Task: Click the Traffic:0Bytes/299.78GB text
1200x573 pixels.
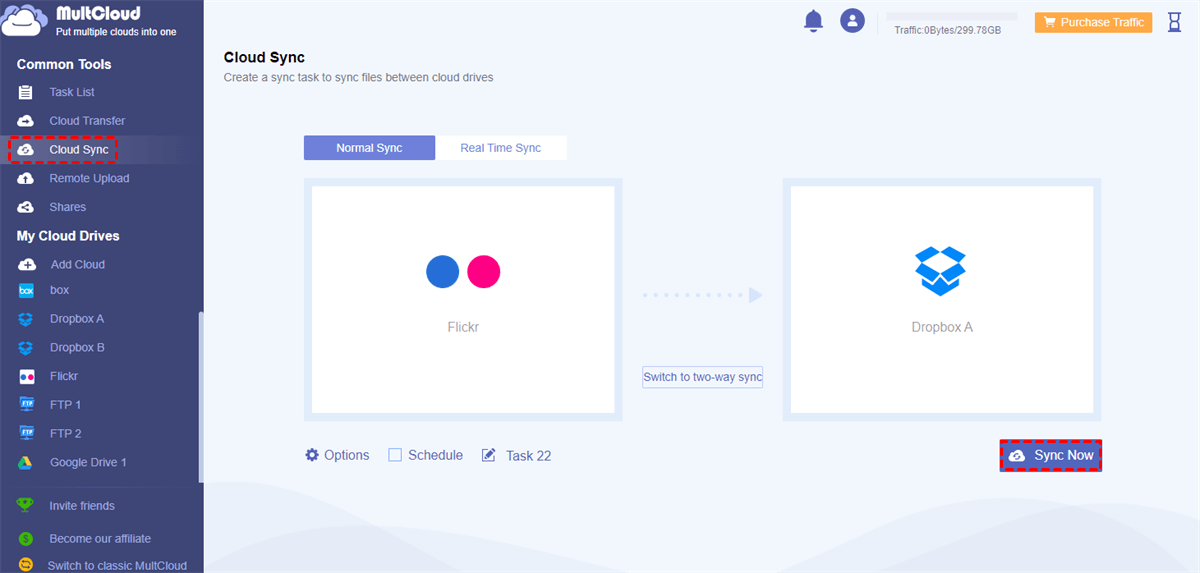Action: click(x=947, y=30)
